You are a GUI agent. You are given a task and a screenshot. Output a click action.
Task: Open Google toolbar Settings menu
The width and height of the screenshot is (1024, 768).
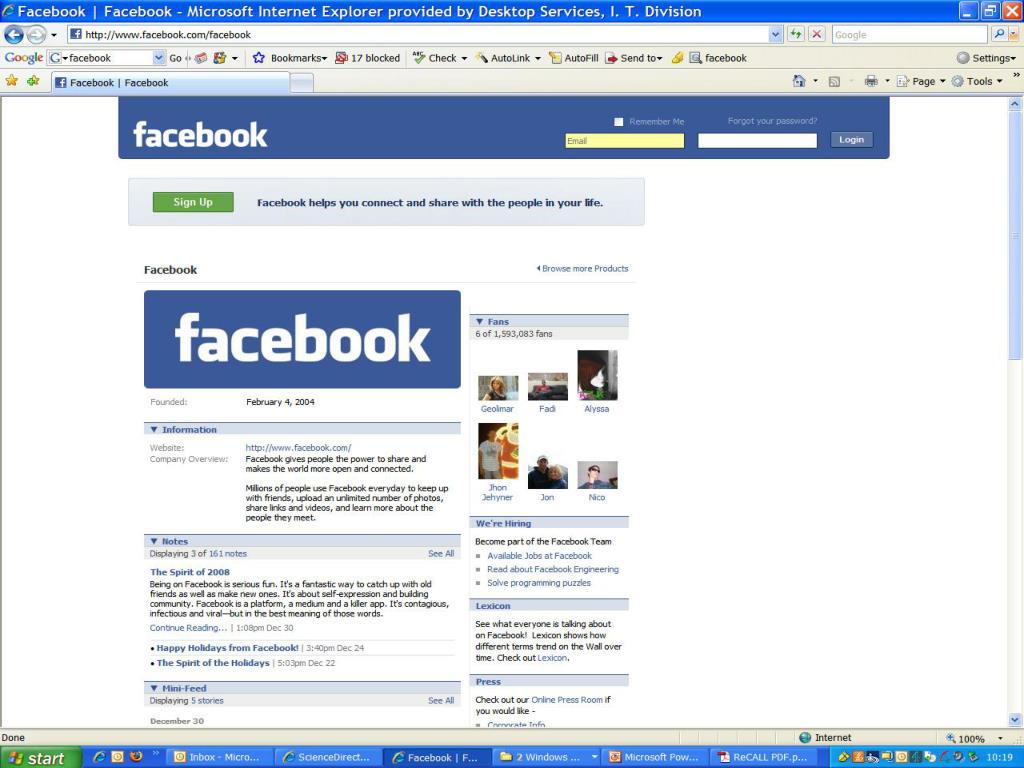(x=986, y=58)
